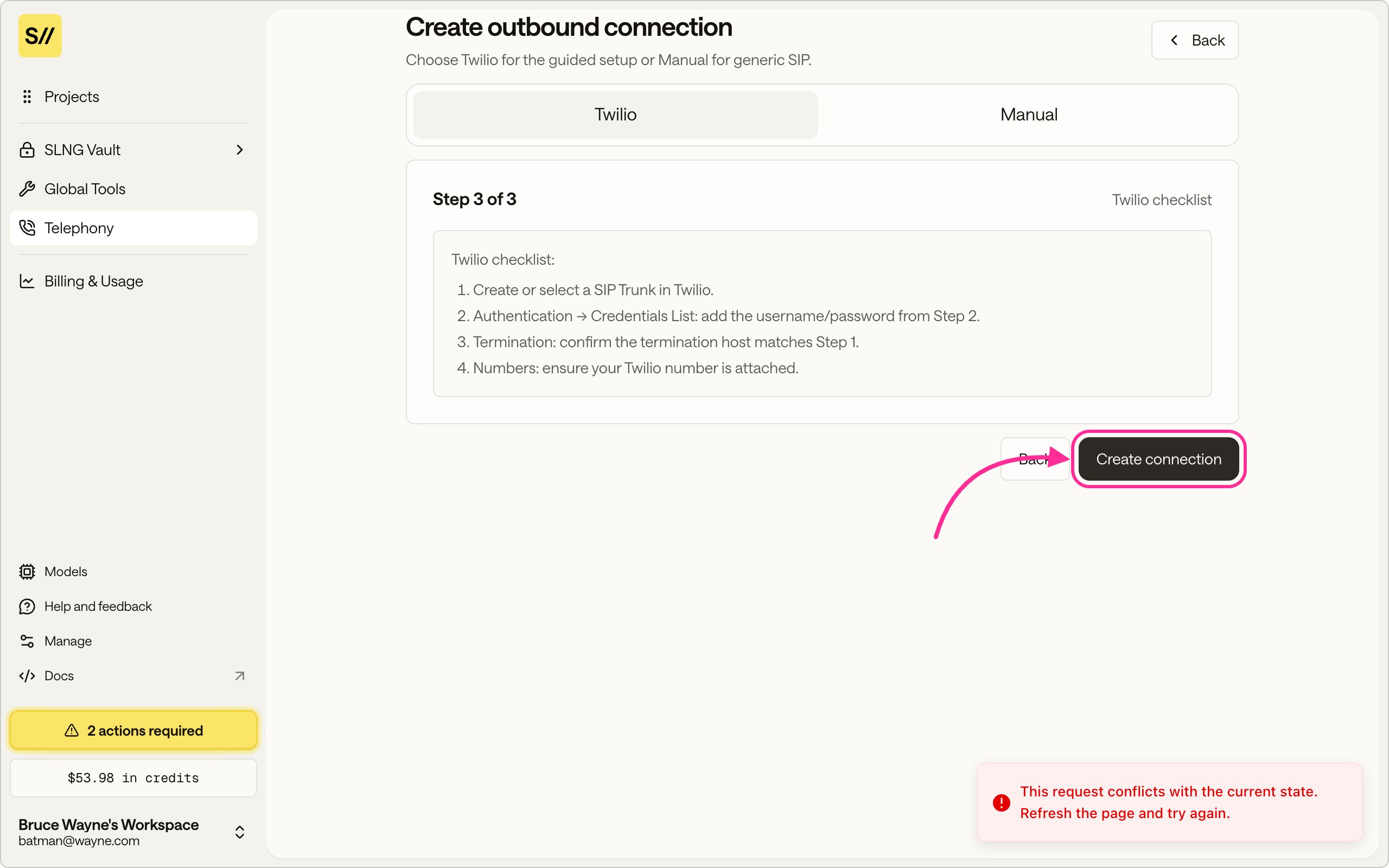
Task: Open the Manage settings link
Action: [x=133, y=641]
